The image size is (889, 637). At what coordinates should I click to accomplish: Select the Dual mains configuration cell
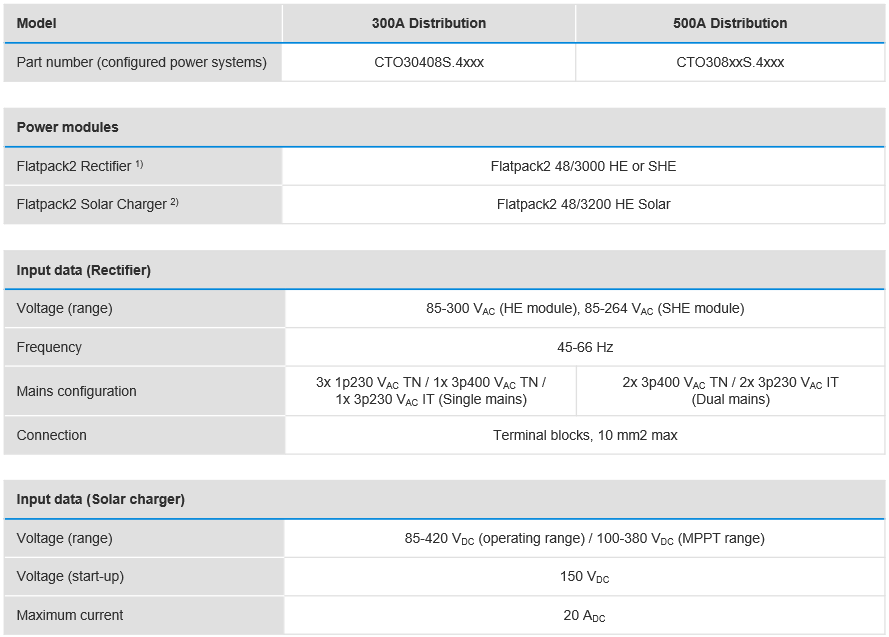pos(730,391)
